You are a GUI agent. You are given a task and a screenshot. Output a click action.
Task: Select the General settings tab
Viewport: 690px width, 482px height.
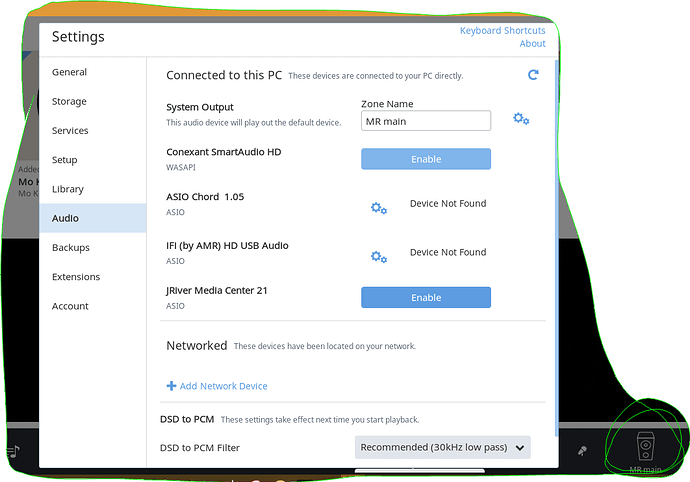click(x=92, y=72)
